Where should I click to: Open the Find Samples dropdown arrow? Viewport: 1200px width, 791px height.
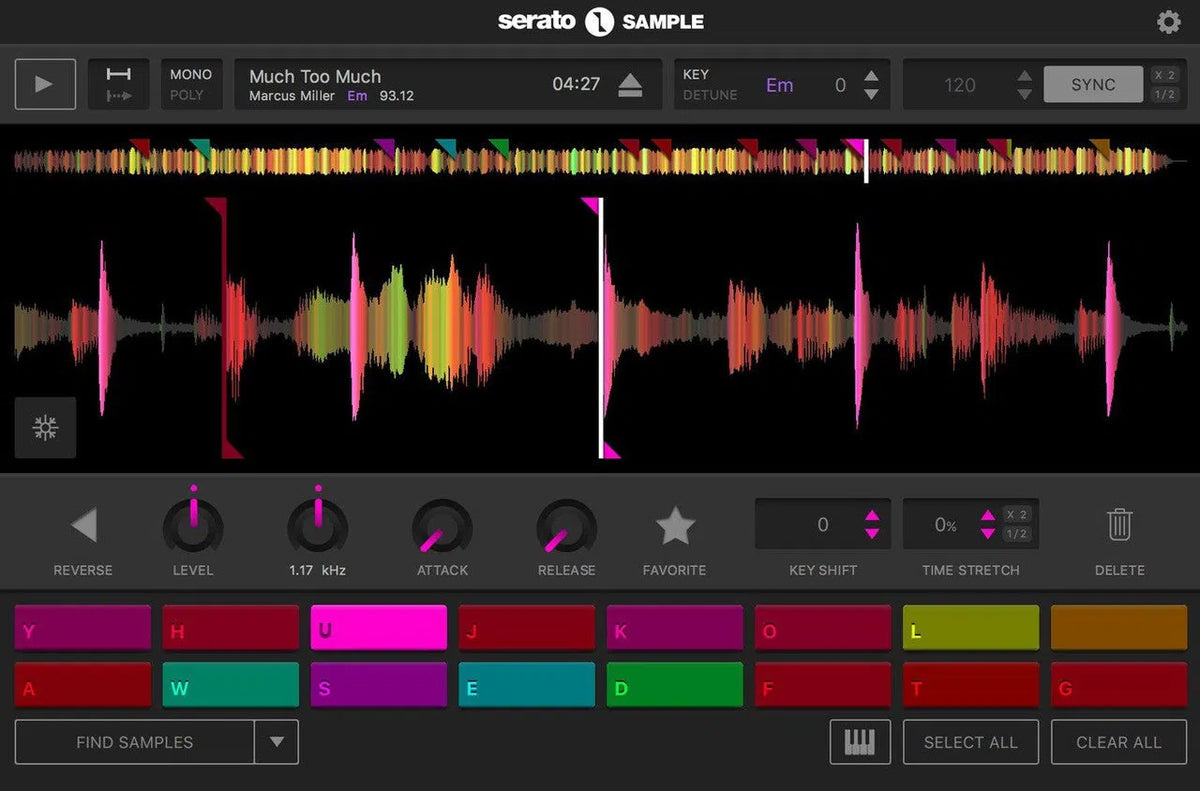[277, 742]
